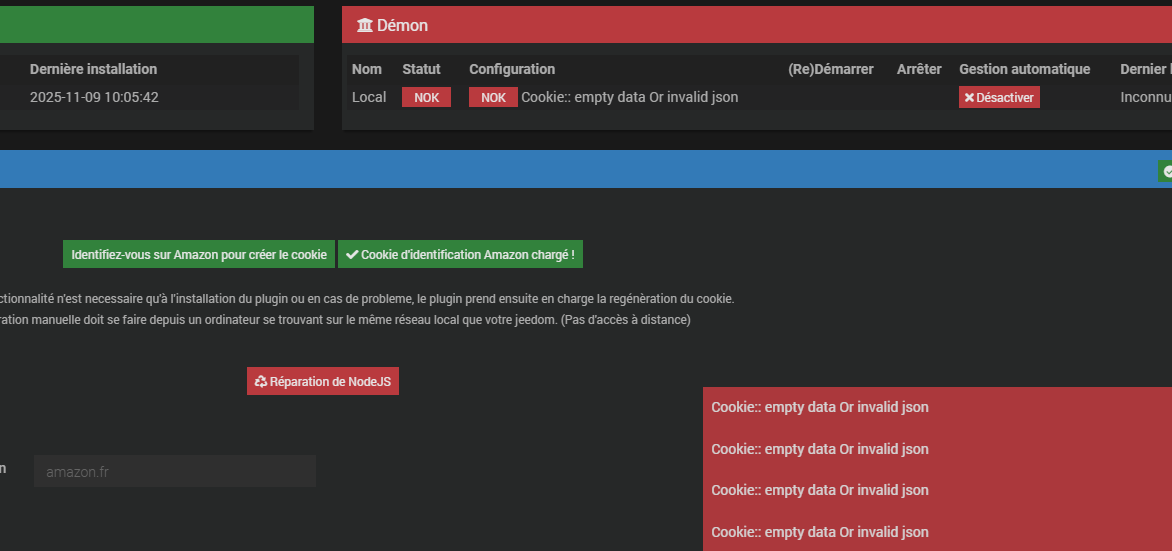Click the (Re)Démarrer column header

pos(830,69)
